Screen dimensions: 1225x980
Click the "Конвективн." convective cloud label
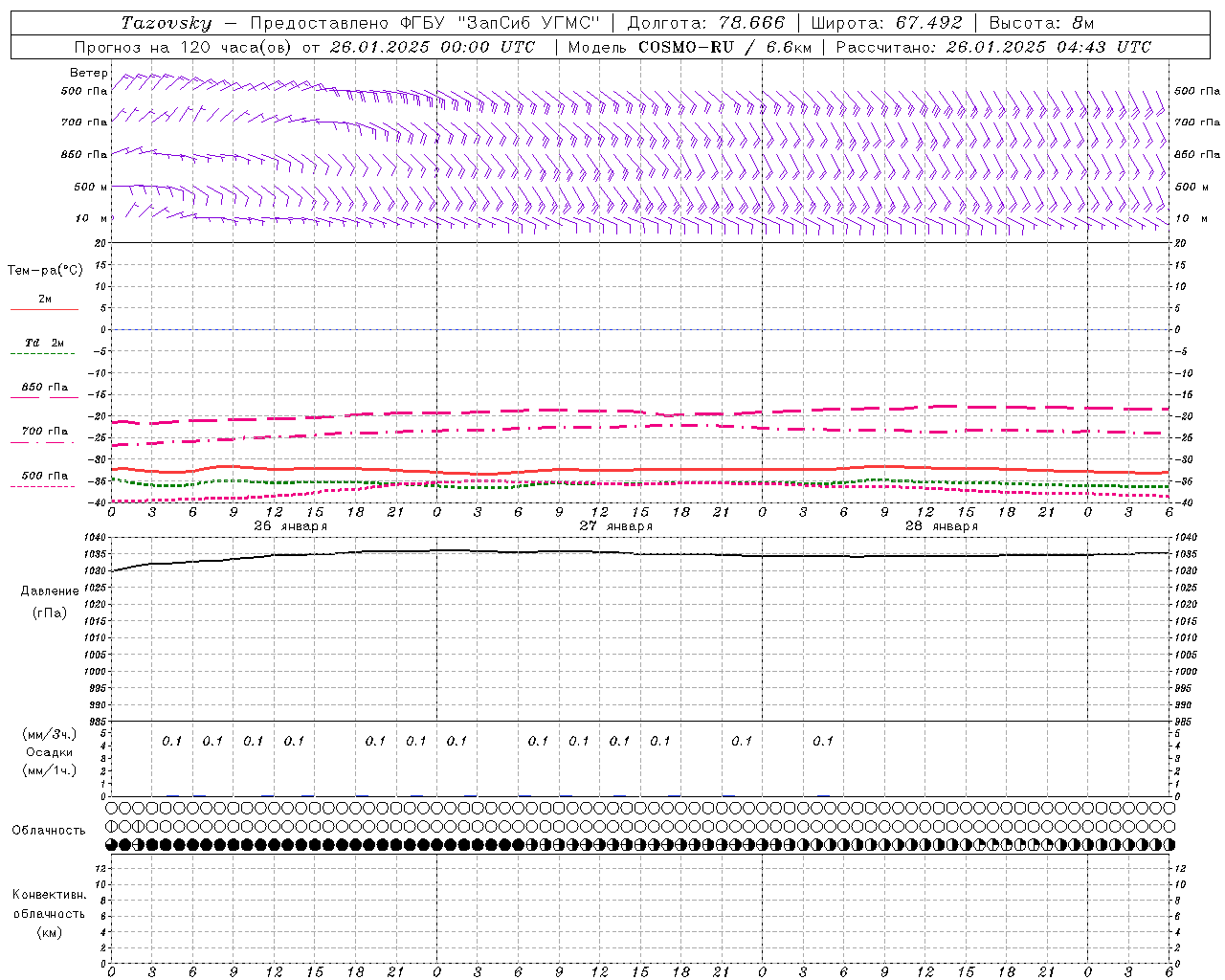point(49,895)
